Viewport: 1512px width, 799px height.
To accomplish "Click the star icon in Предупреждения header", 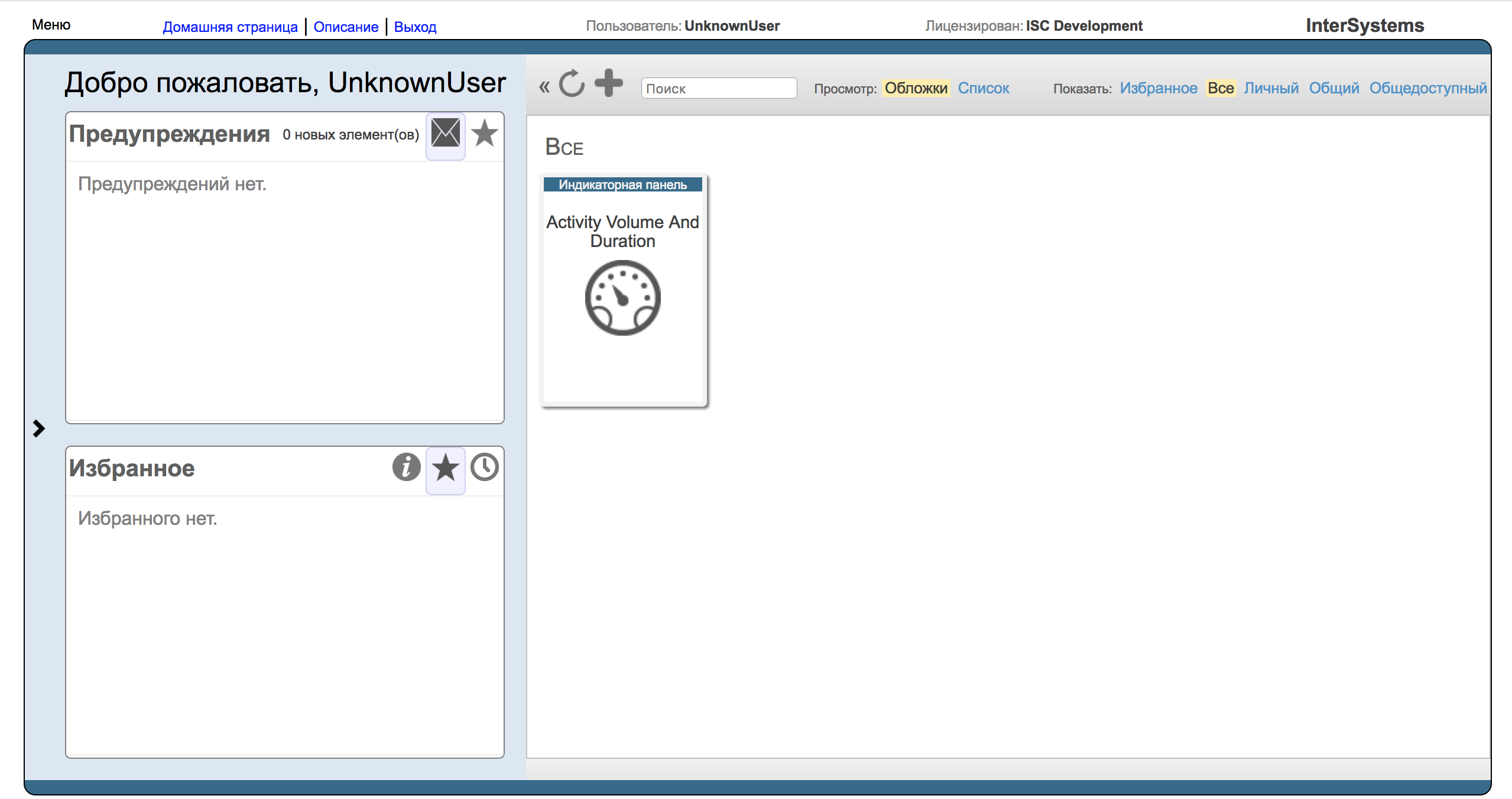I will (485, 133).
